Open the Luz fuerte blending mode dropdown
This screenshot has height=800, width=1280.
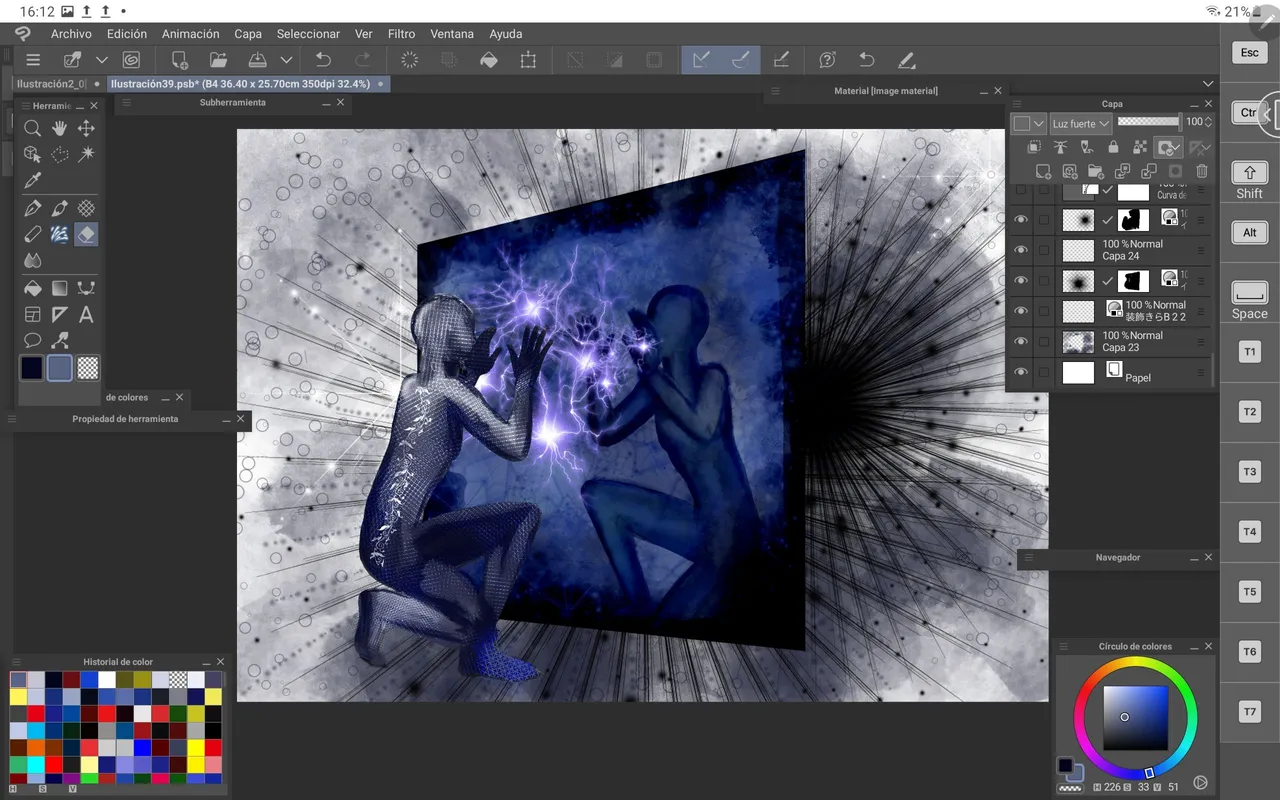(x=1081, y=123)
